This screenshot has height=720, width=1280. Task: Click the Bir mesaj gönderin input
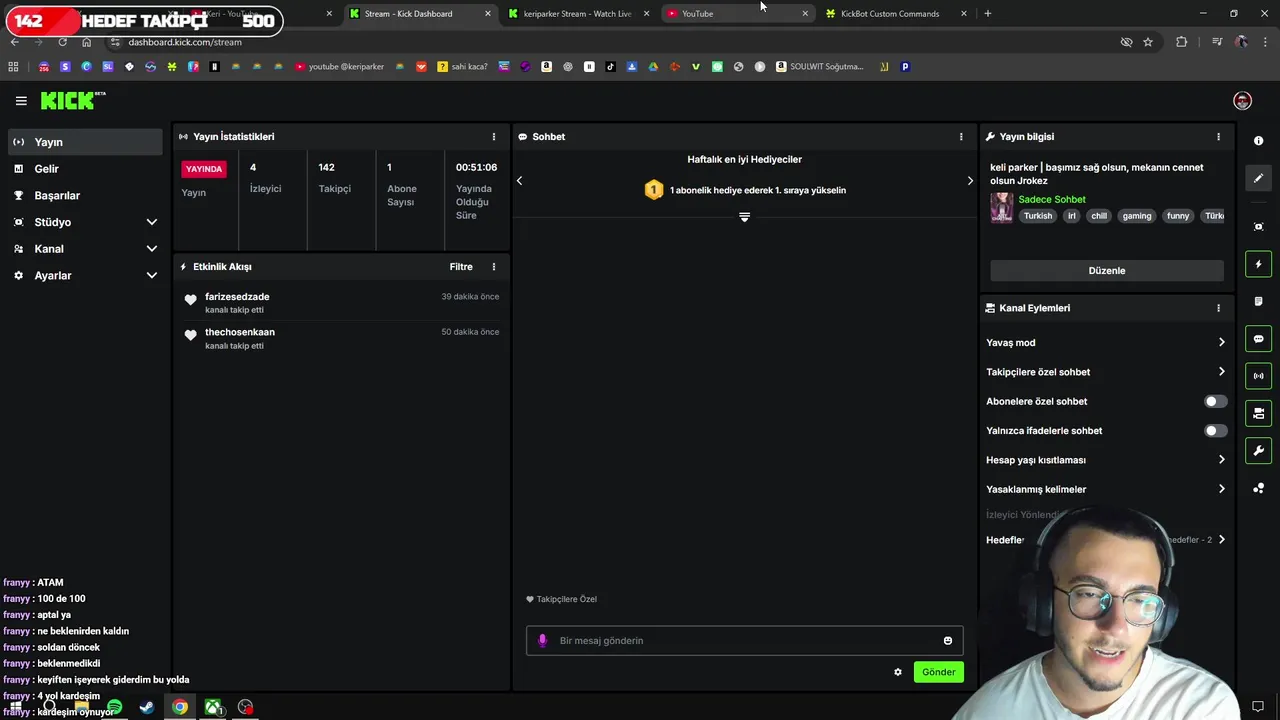coord(745,641)
